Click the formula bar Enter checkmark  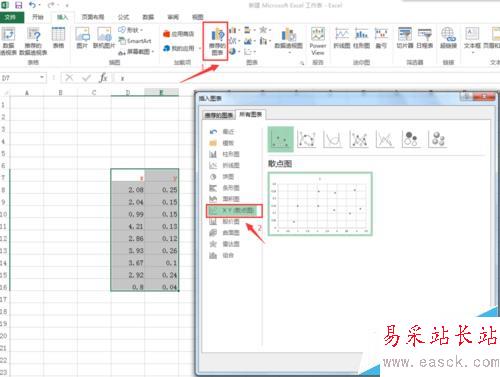pyautogui.click(x=86, y=78)
